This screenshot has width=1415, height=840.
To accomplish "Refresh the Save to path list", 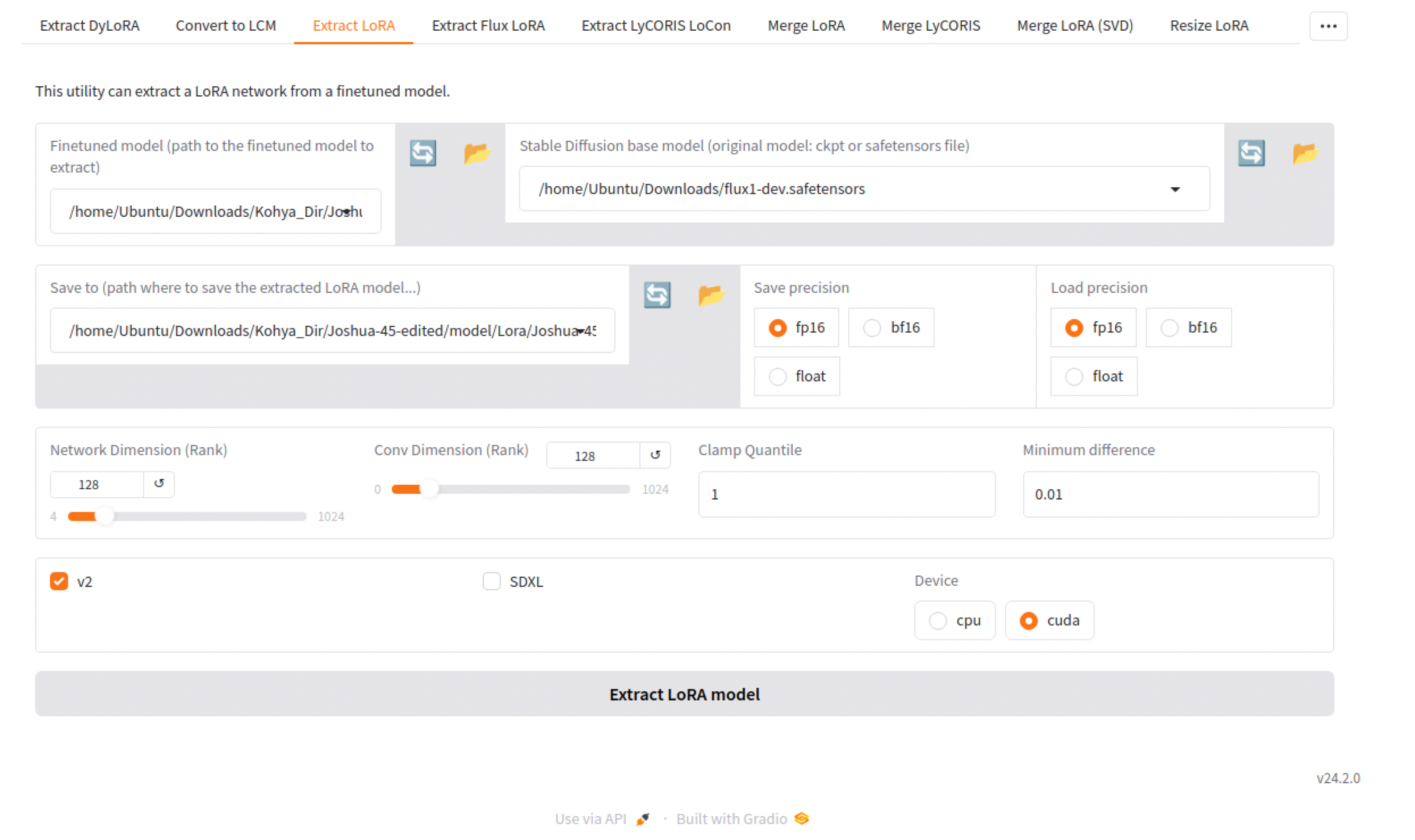I will (657, 295).
